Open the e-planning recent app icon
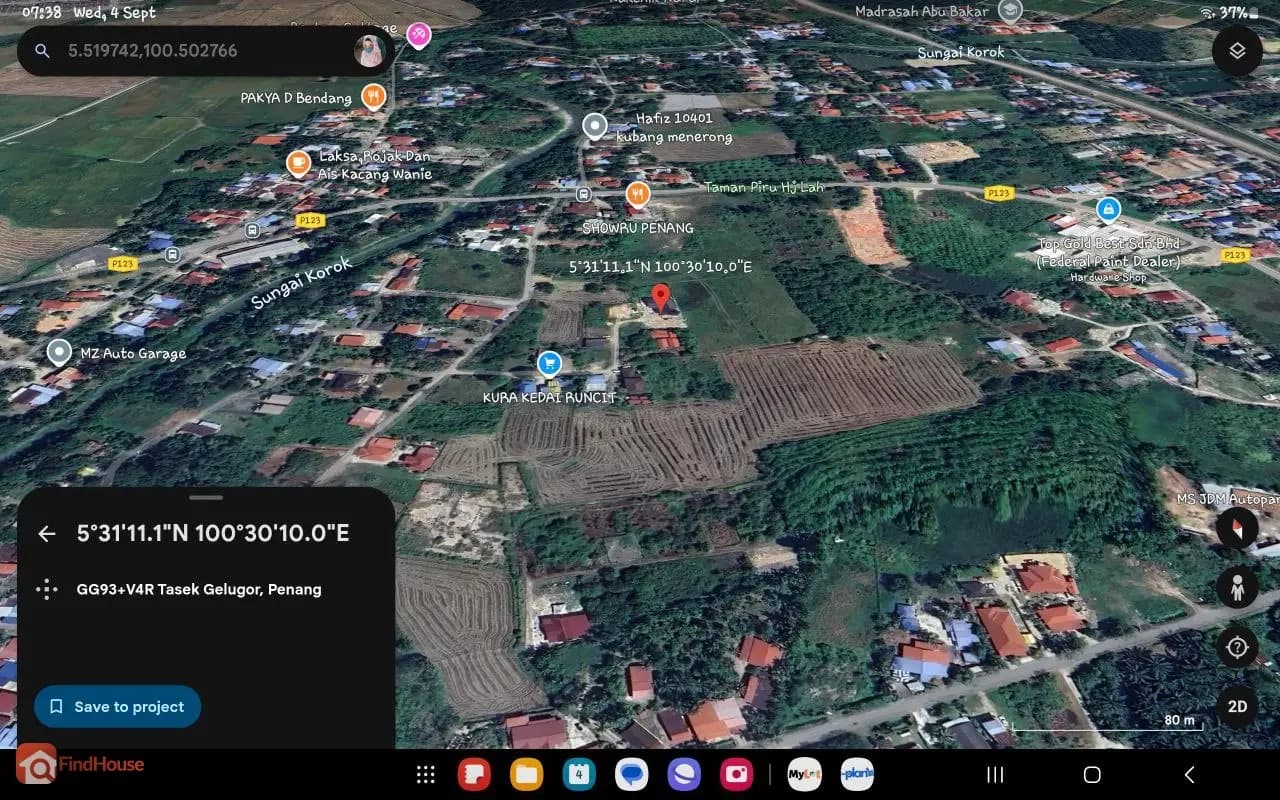This screenshot has width=1280, height=800. 857,774
